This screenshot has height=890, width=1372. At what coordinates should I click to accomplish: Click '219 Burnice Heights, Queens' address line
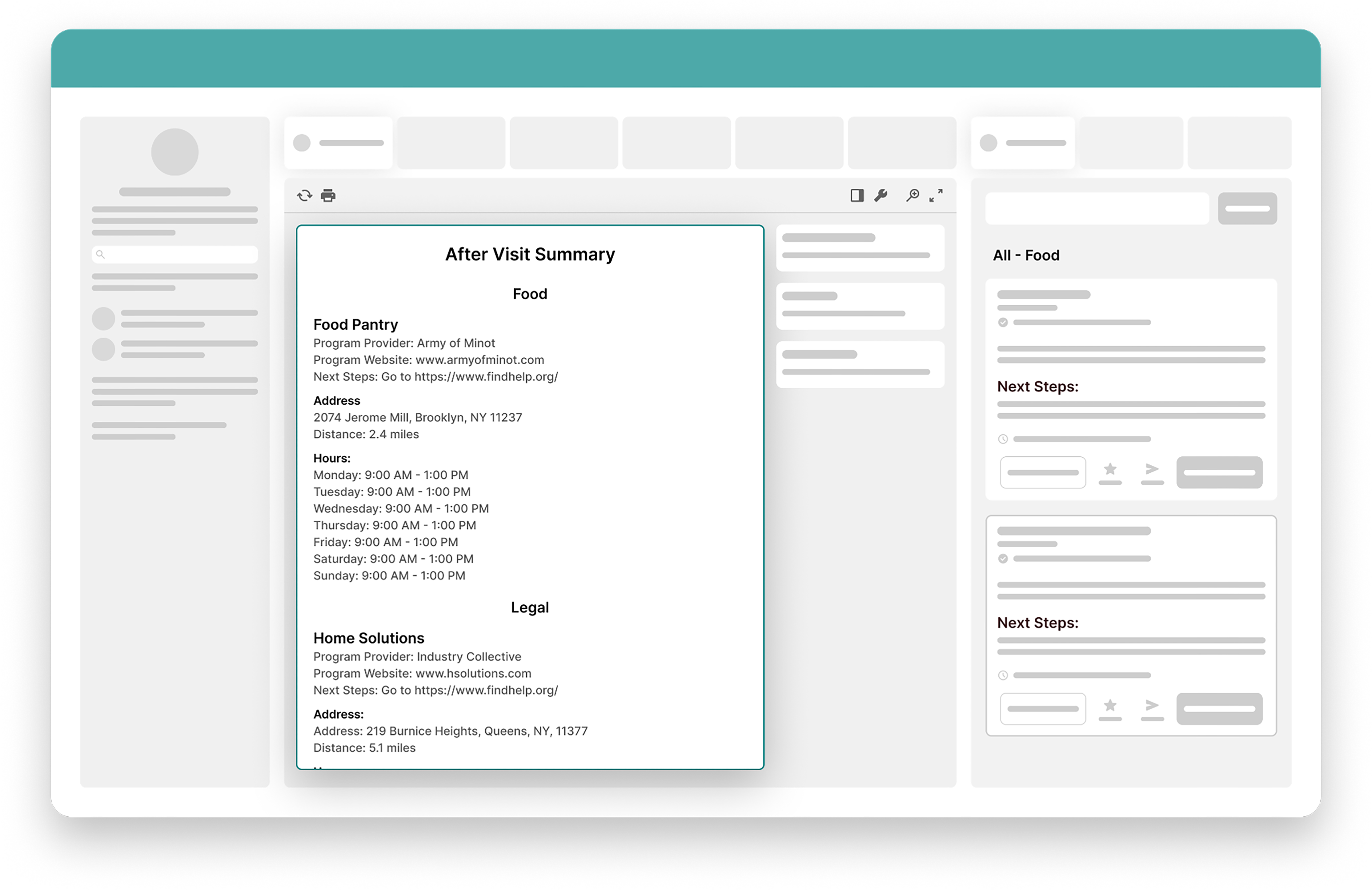pos(450,731)
